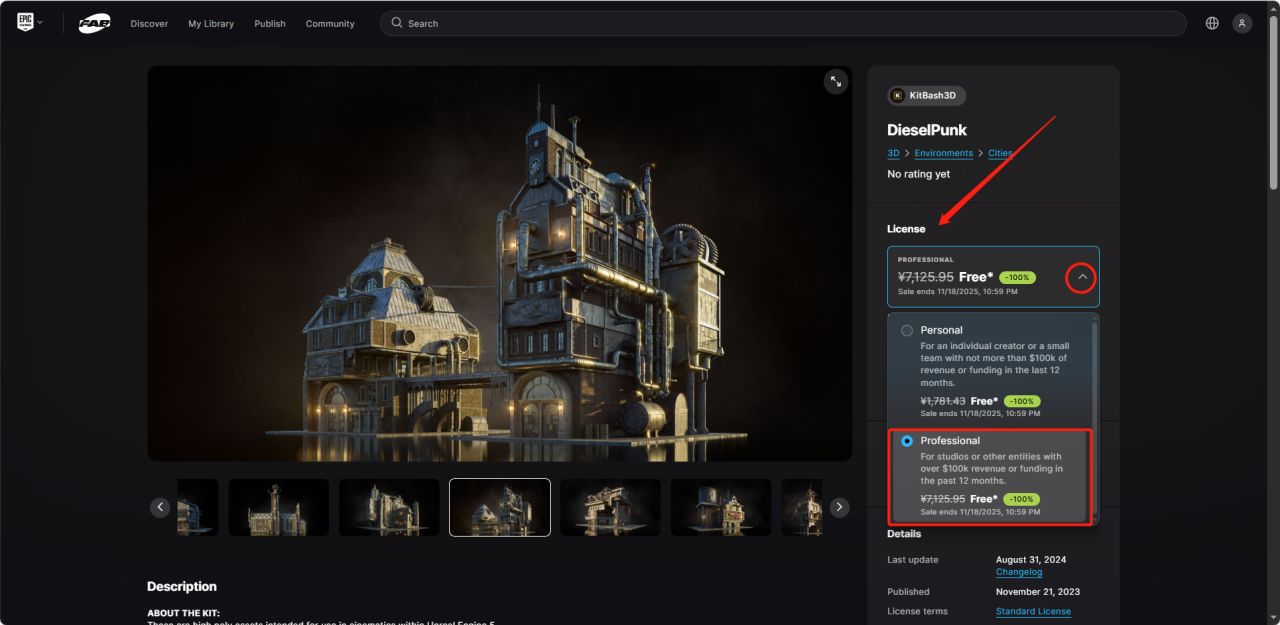Collapse the License dropdown chevron
The height and width of the screenshot is (625, 1280).
pyautogui.click(x=1082, y=277)
